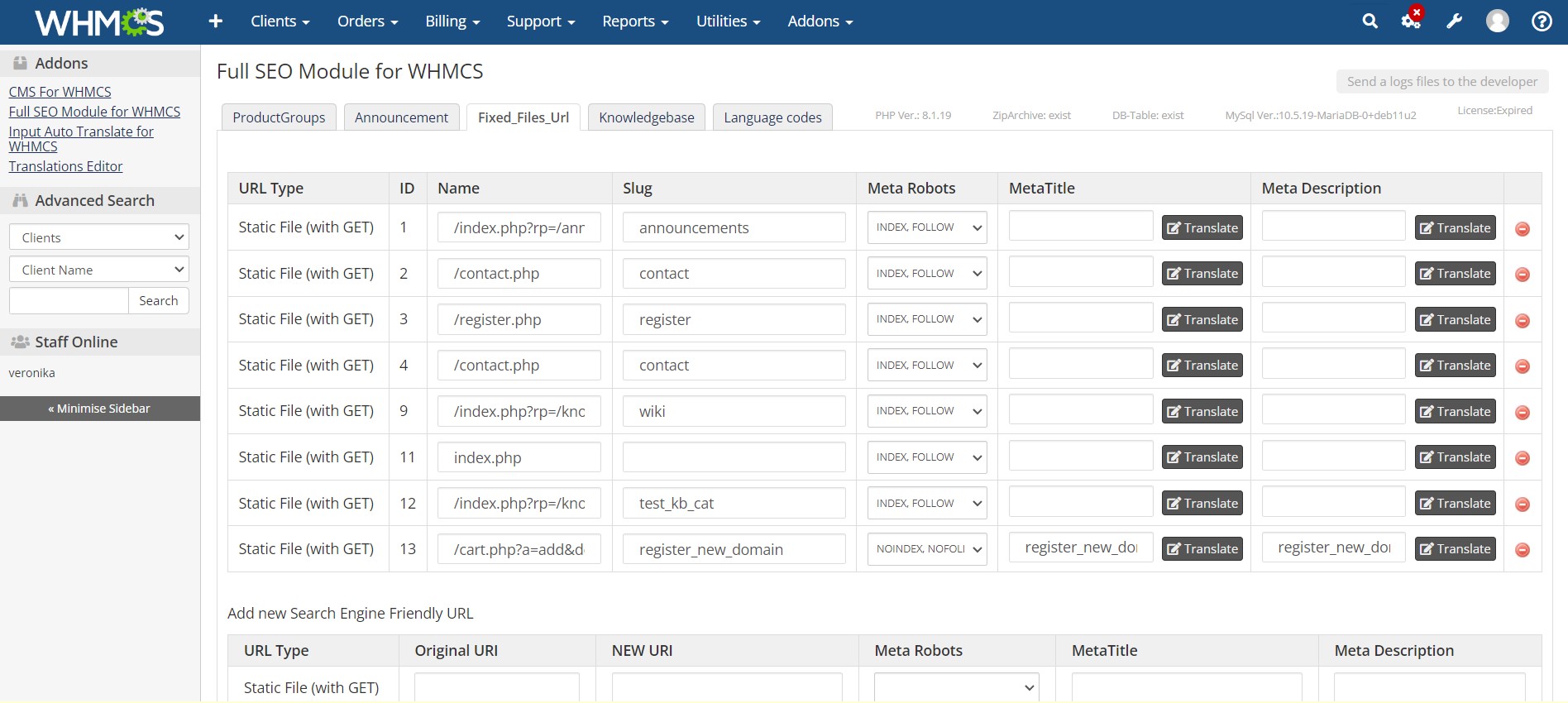Switch to the Announcement tab

point(401,117)
